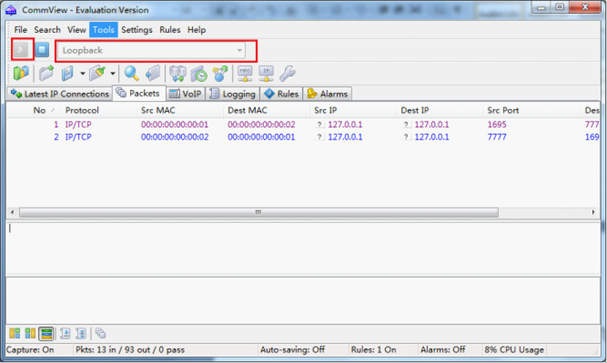Screen dimensions: 607x363
Task: Click Src MAC 00:00:00:00:00:01 in packet 1
Action: [175, 125]
